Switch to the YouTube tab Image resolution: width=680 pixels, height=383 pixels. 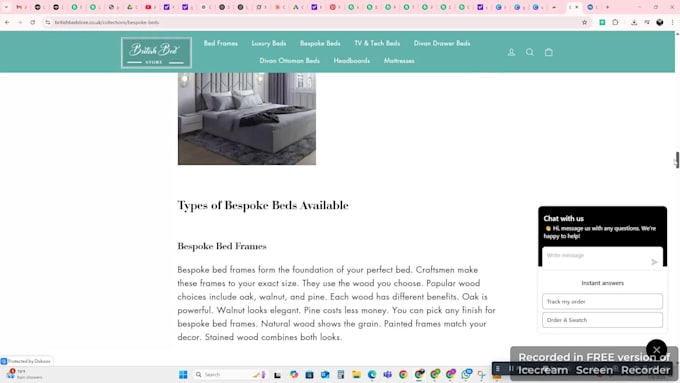(148, 7)
